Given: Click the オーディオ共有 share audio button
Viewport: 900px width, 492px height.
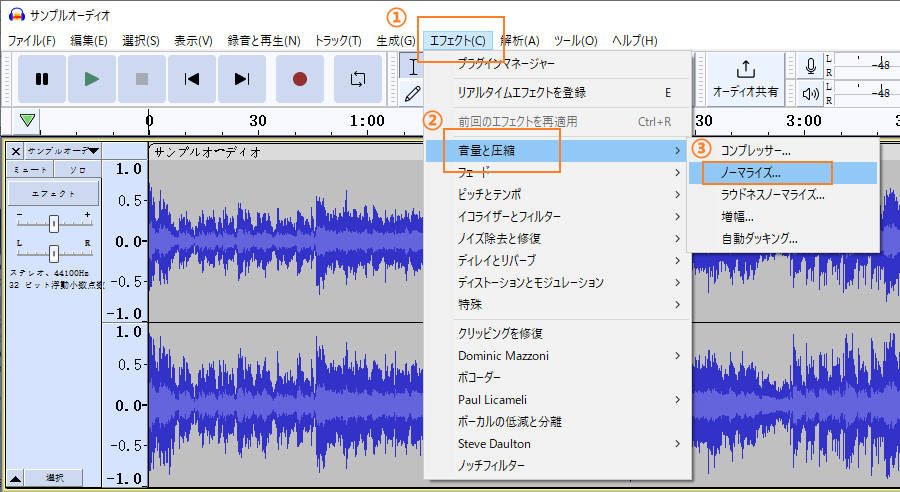Looking at the screenshot, I should point(745,79).
